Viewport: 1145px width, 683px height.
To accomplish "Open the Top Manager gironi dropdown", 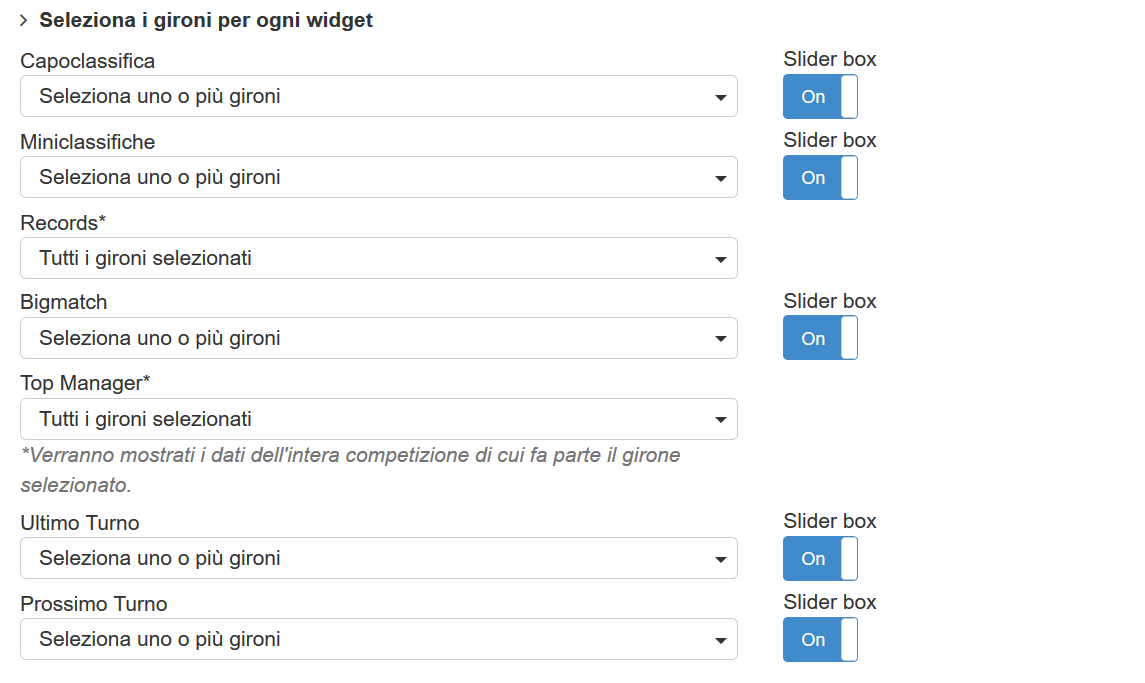I will (378, 420).
